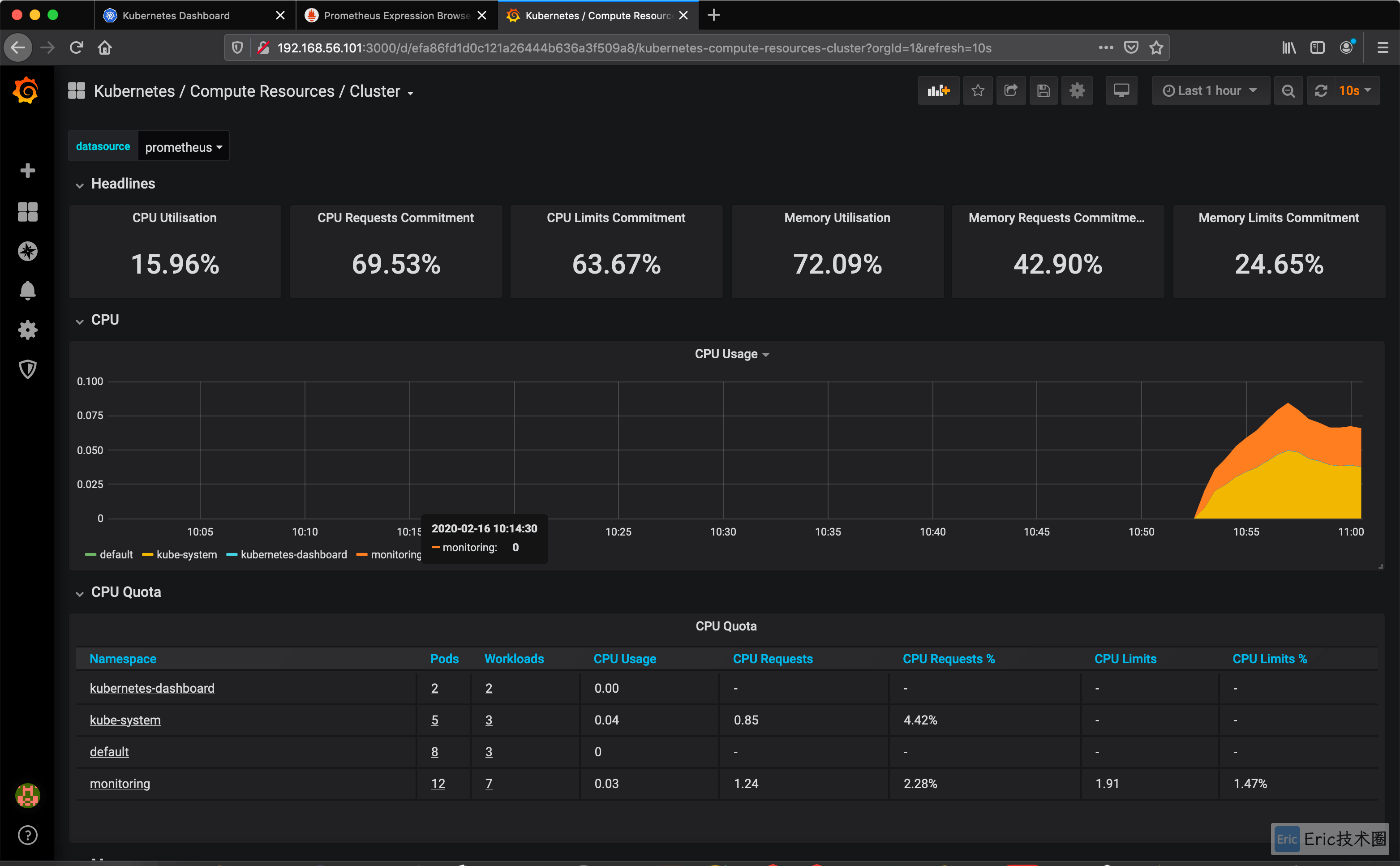Viewport: 1400px width, 866px height.
Task: Open the Explore compass icon
Action: click(x=27, y=251)
